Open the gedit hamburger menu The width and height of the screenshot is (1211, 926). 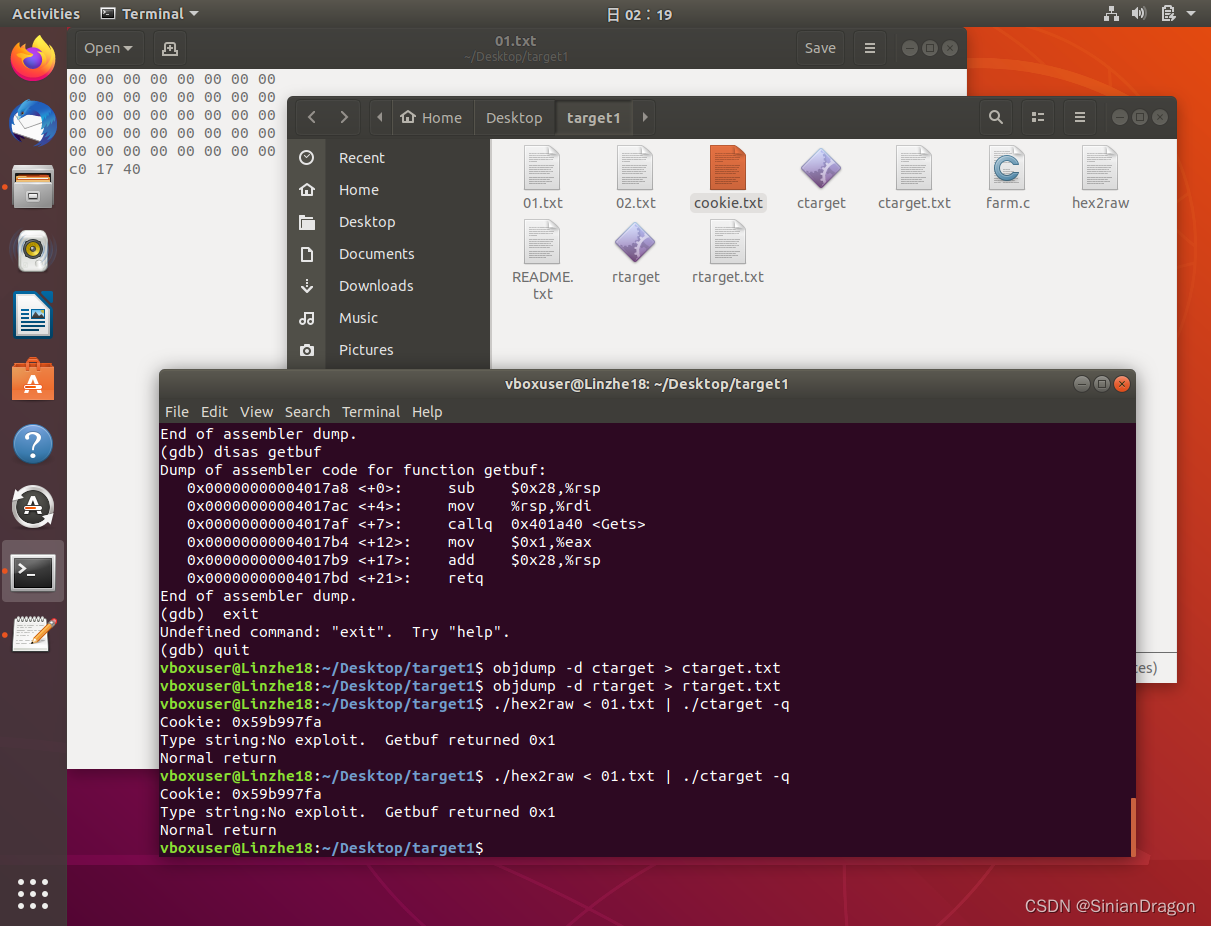[x=869, y=48]
